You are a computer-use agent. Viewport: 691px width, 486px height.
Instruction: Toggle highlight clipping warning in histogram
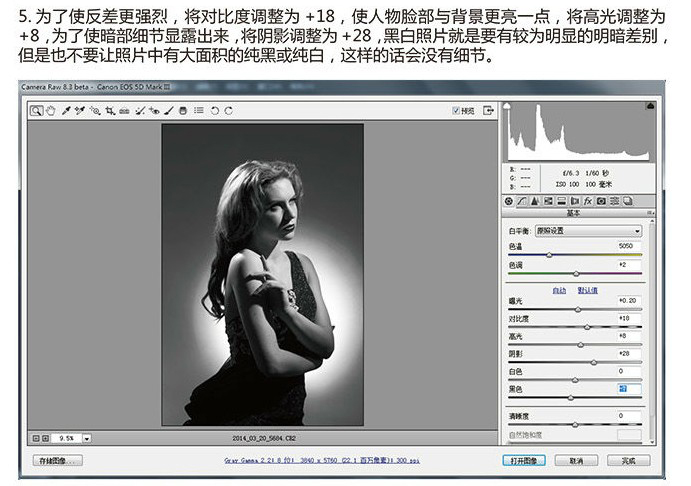pos(650,106)
